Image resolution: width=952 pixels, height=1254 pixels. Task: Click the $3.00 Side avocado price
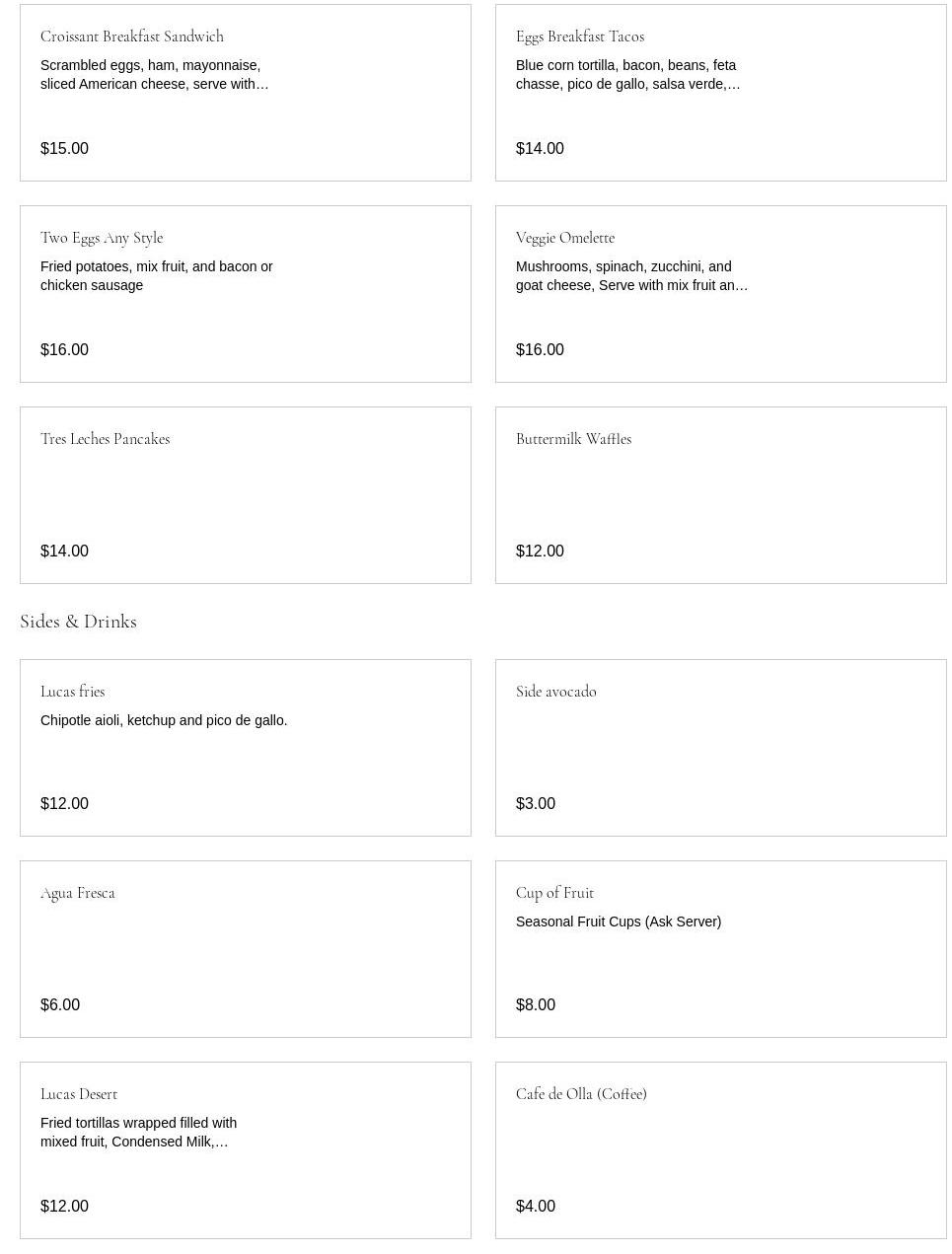536,804
